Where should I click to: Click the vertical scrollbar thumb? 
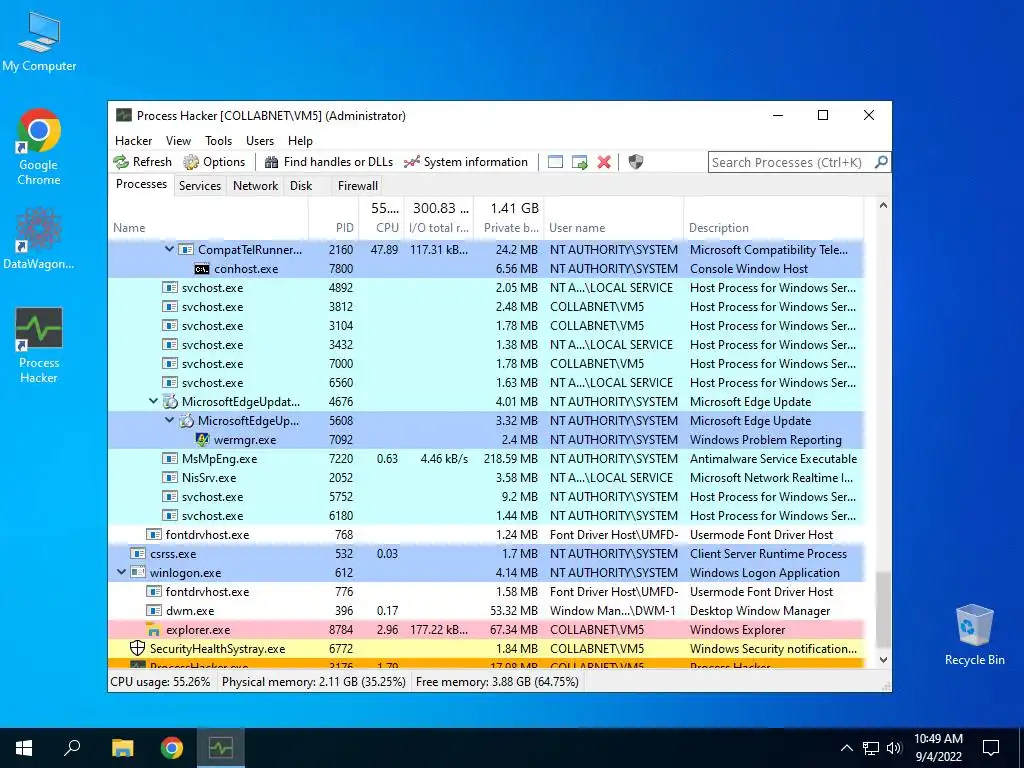(x=883, y=609)
